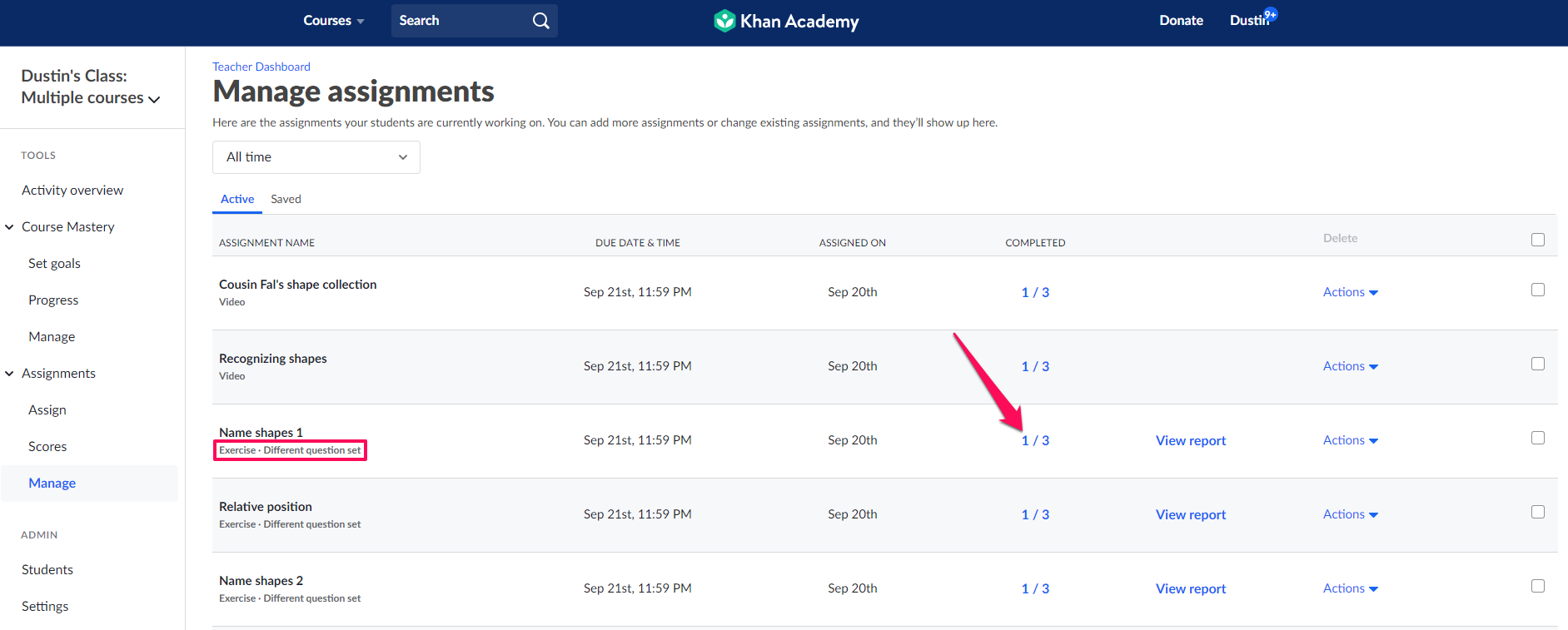The width and height of the screenshot is (1568, 630).
Task: Expand the class selector Multiple courses
Action: 90,97
